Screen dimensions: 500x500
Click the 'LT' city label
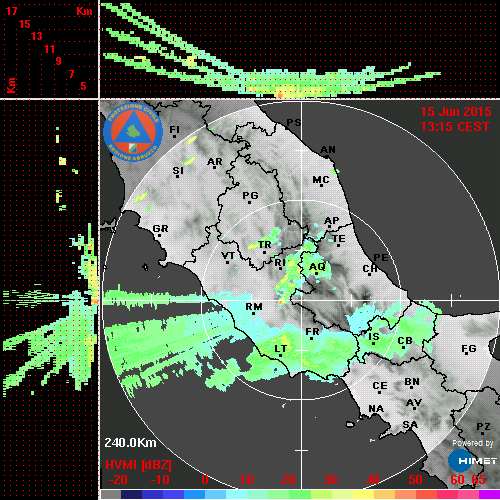pyautogui.click(x=281, y=349)
